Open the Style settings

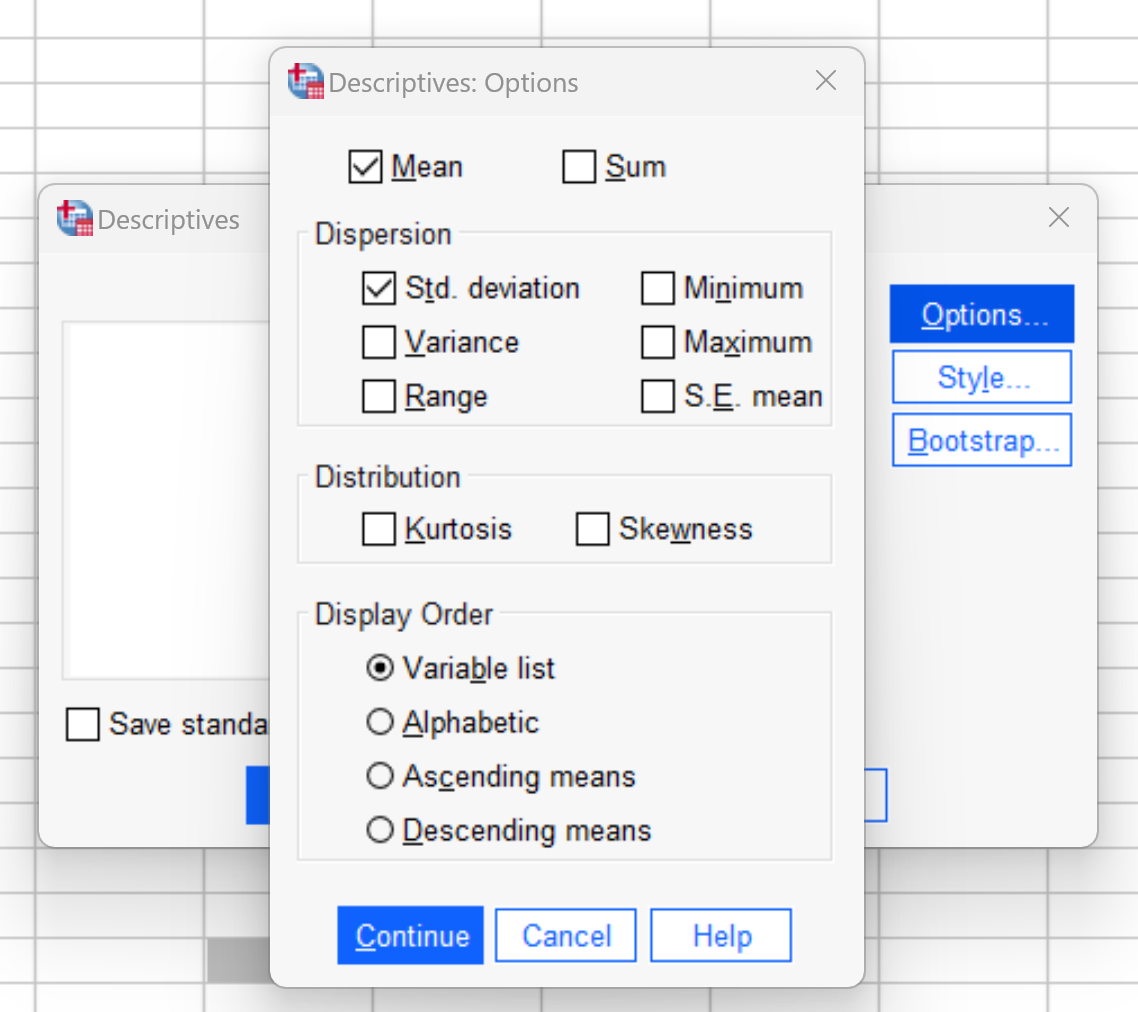pos(981,377)
